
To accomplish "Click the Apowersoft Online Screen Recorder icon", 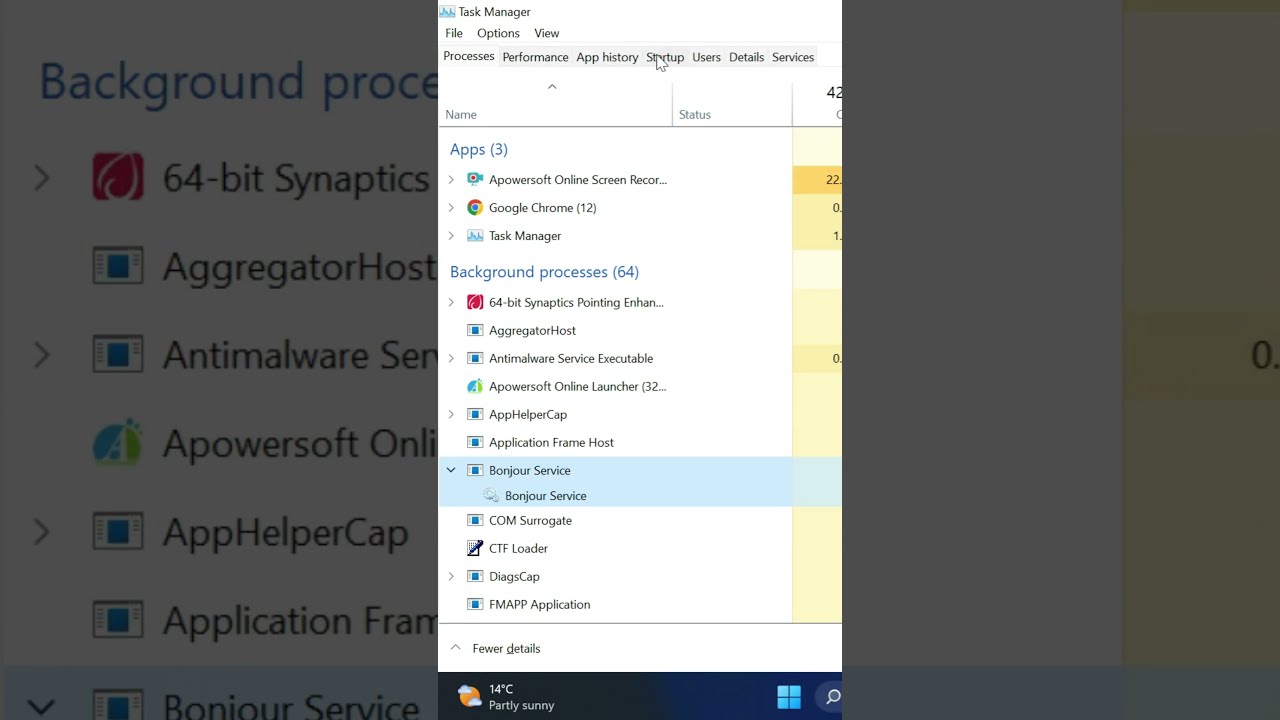I will pos(475,180).
